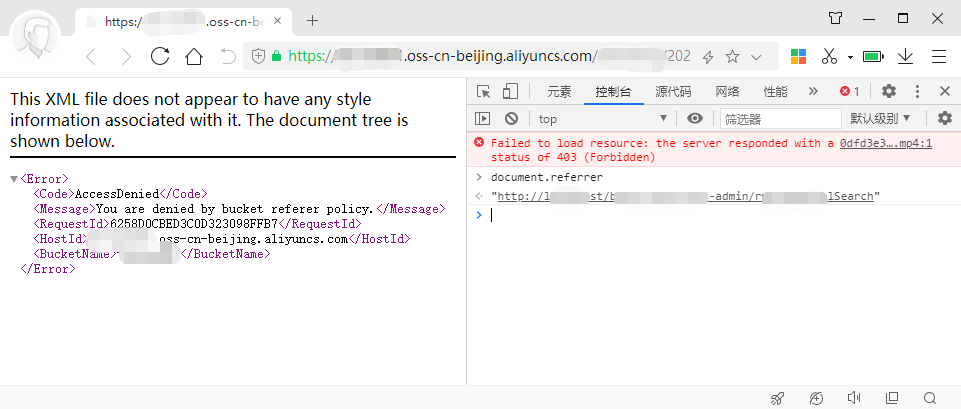Expand address bar dropdown chevron

[x=756, y=57]
